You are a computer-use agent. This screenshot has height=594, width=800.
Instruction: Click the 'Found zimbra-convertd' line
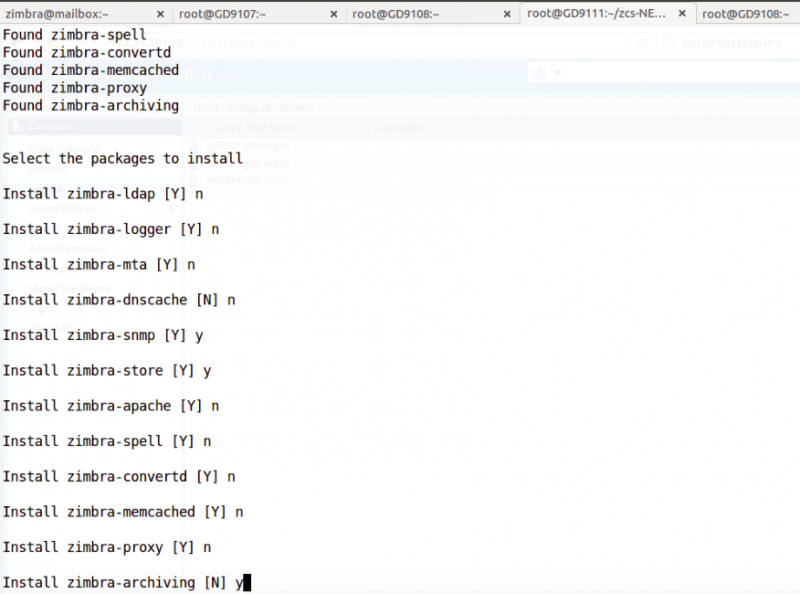pyautogui.click(x=87, y=53)
